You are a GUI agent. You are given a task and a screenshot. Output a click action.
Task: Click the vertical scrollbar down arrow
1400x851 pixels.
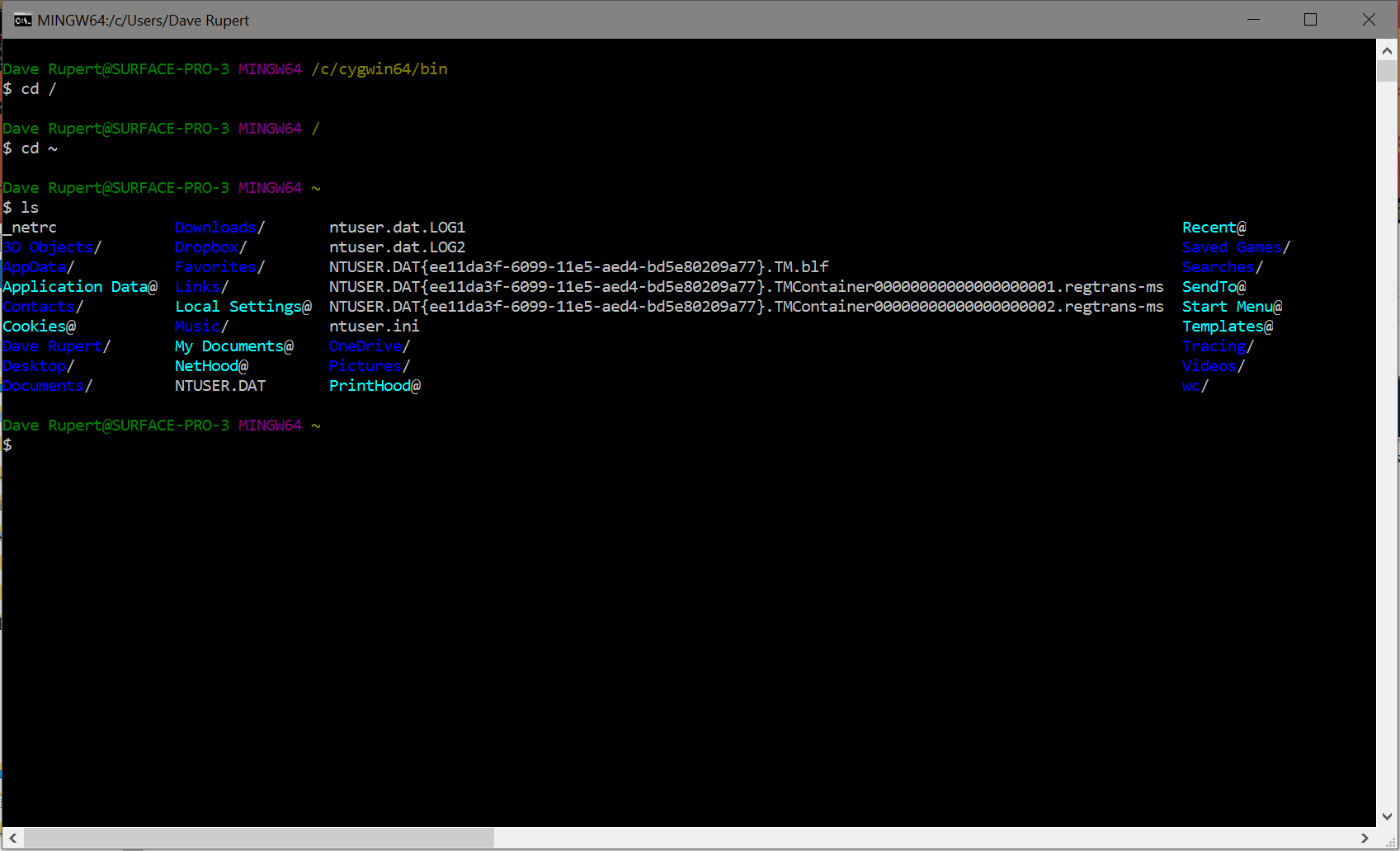[1387, 816]
